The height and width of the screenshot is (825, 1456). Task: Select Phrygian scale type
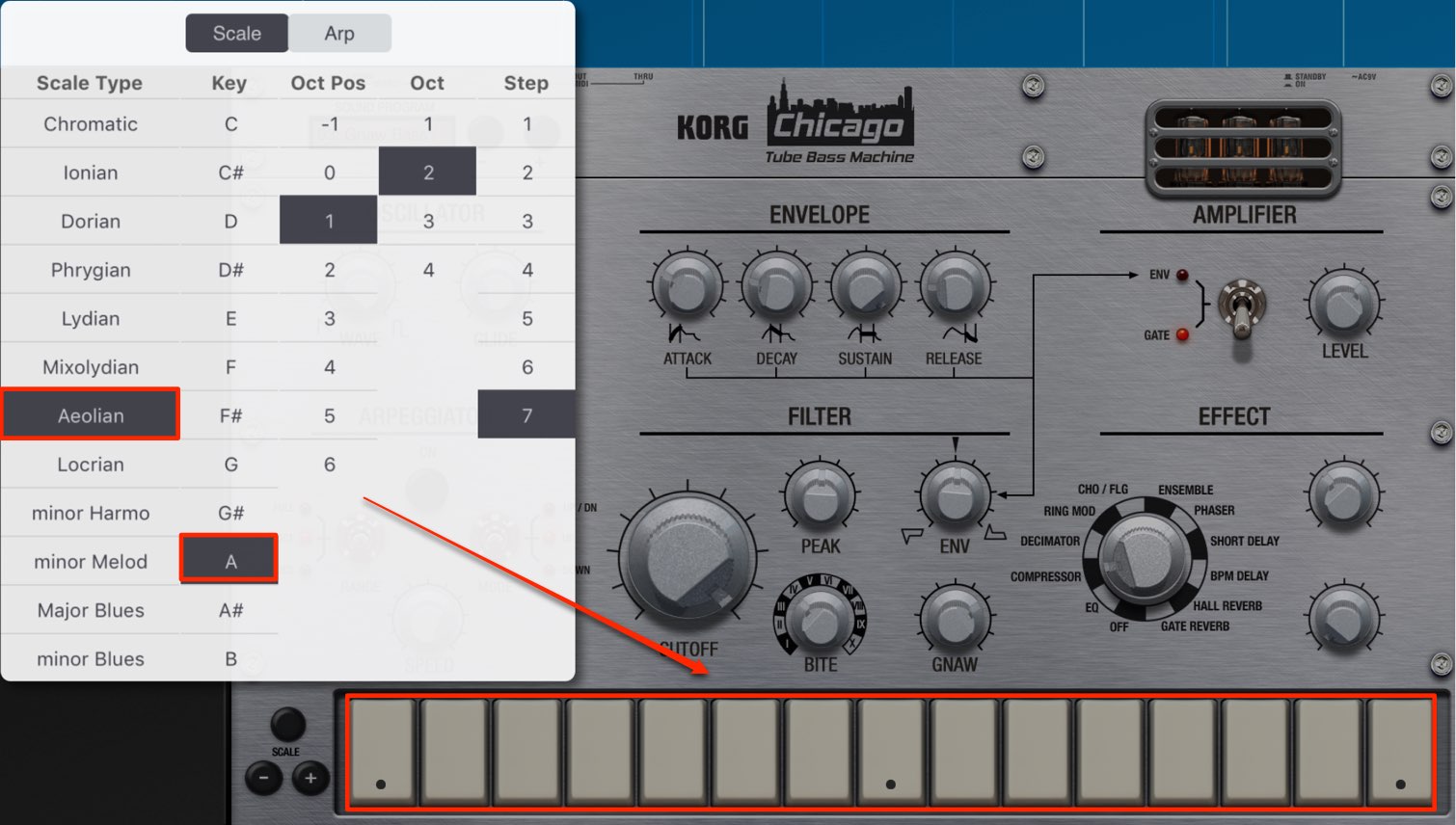[x=91, y=270]
